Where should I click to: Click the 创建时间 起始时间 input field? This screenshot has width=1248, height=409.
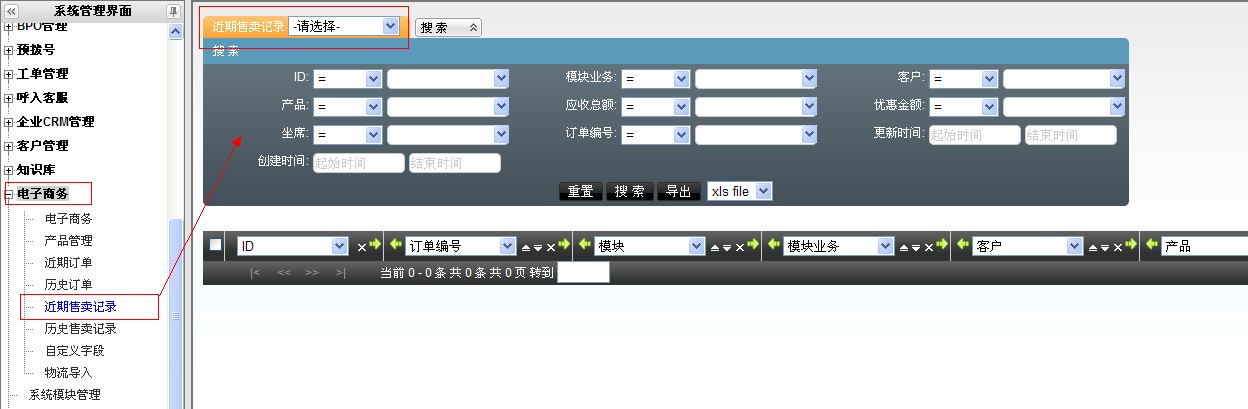click(358, 163)
